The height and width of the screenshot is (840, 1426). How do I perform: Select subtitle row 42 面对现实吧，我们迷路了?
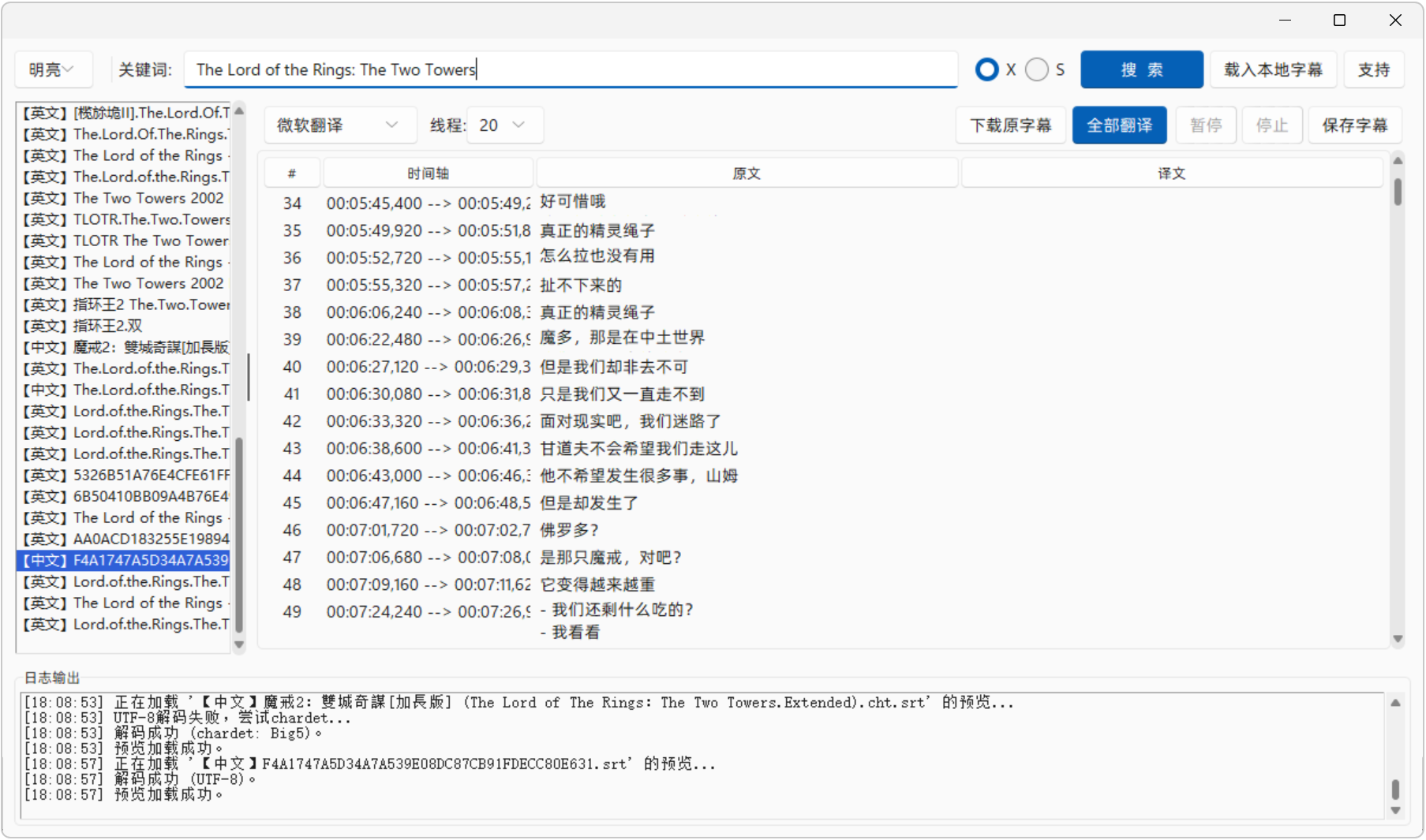tap(823, 421)
